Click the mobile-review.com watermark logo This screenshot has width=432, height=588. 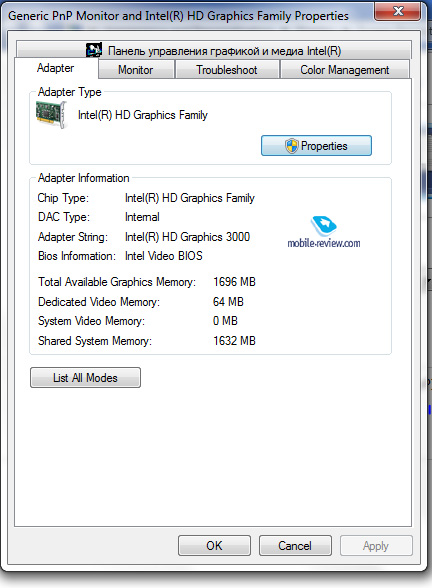[324, 232]
